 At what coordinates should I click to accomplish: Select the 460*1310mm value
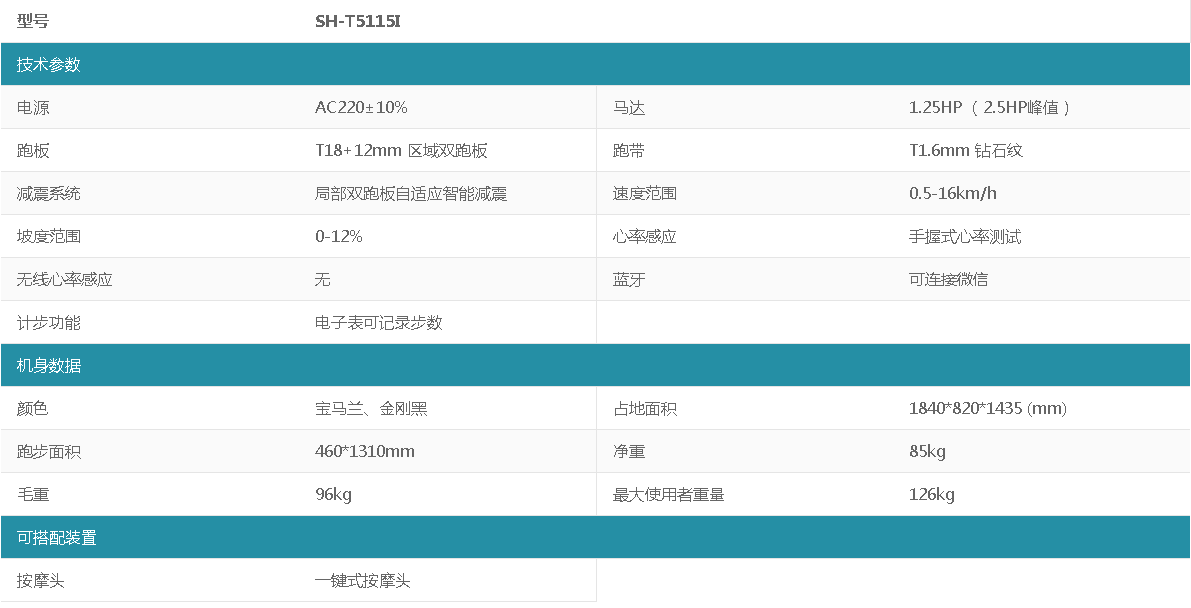365,451
